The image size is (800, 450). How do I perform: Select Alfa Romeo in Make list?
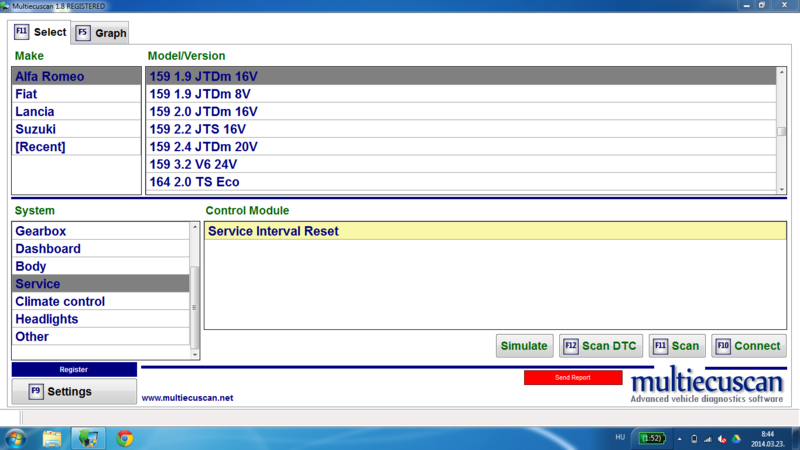point(77,76)
